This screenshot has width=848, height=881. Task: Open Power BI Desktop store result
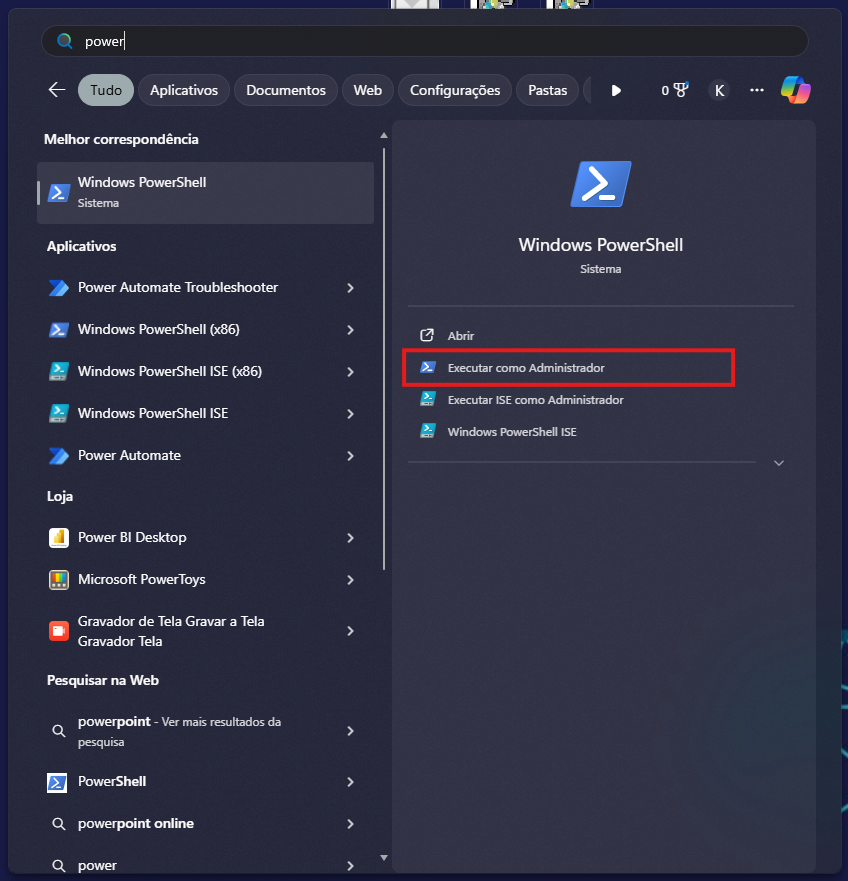pyautogui.click(x=132, y=537)
